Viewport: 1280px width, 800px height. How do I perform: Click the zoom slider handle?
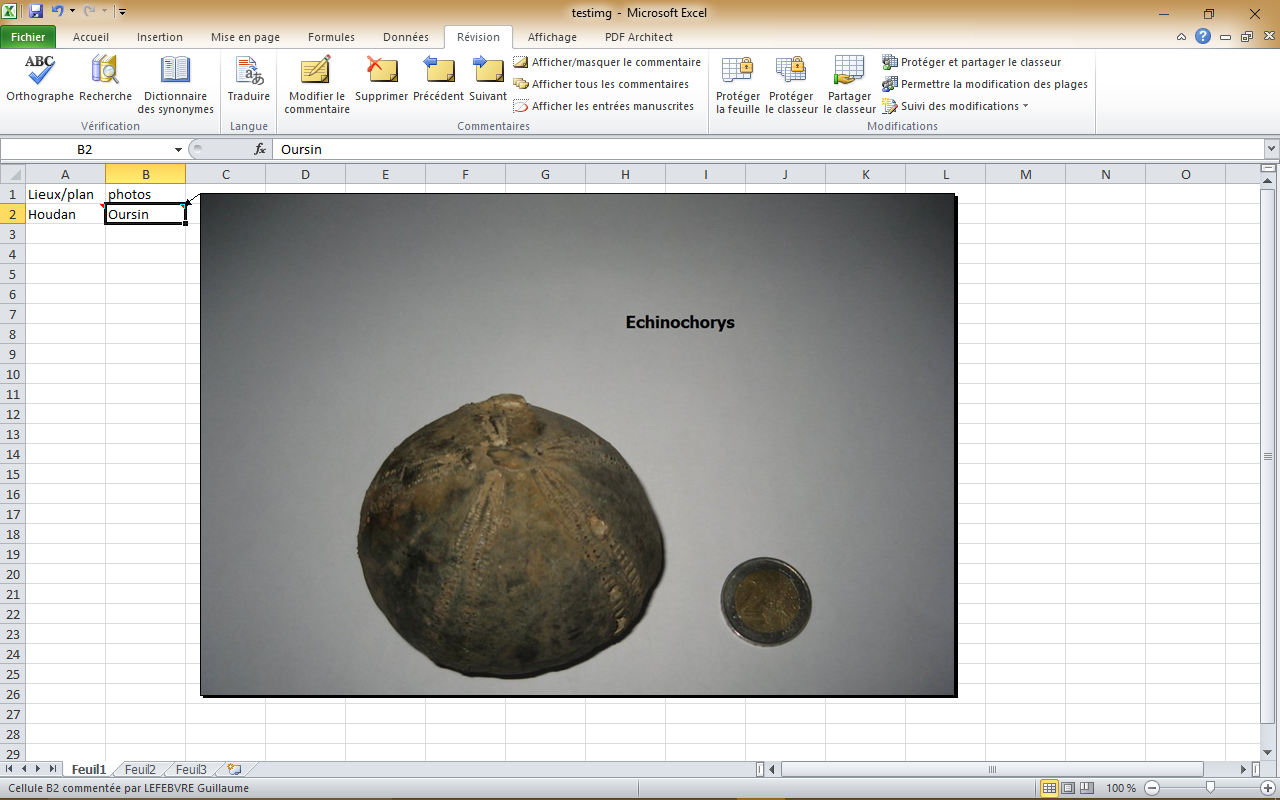[1210, 788]
